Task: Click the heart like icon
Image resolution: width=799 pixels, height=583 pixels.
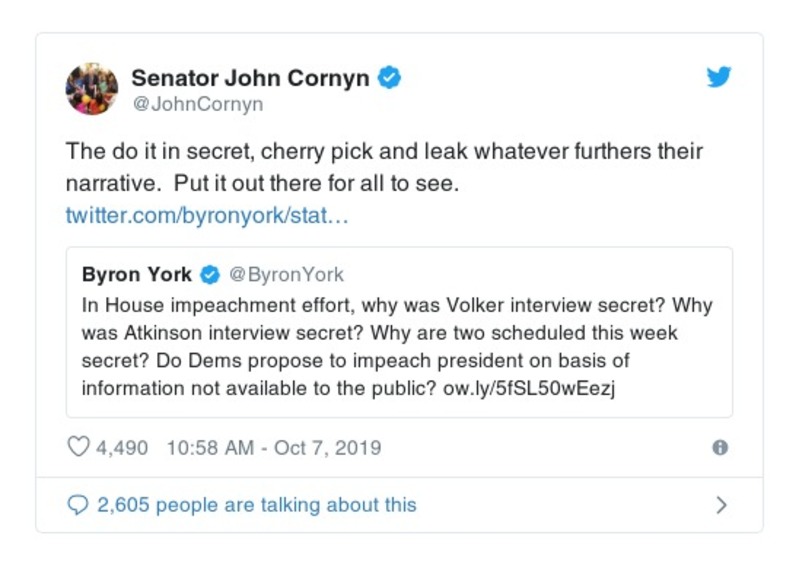Action: tap(78, 447)
